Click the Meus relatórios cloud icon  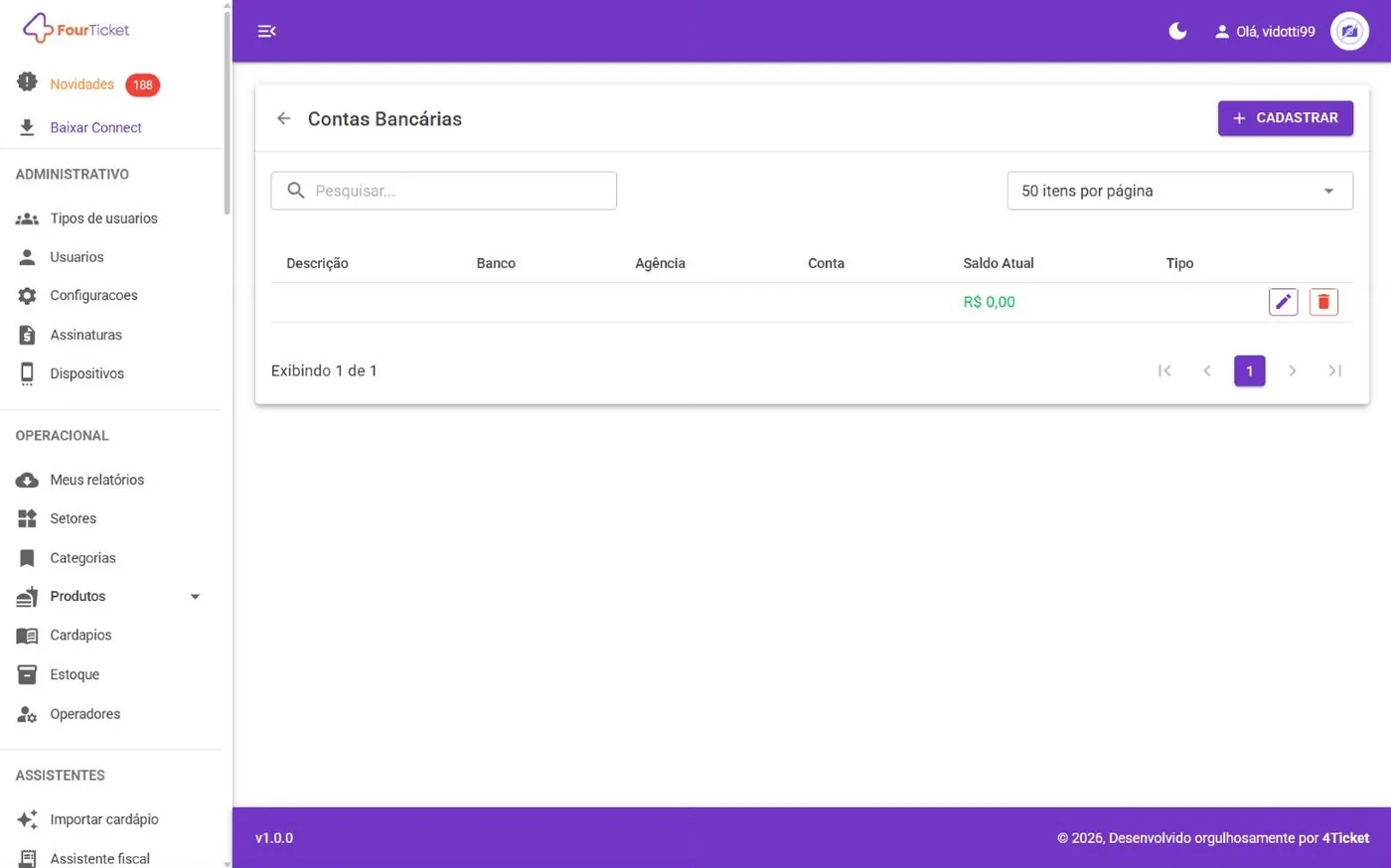(x=27, y=480)
